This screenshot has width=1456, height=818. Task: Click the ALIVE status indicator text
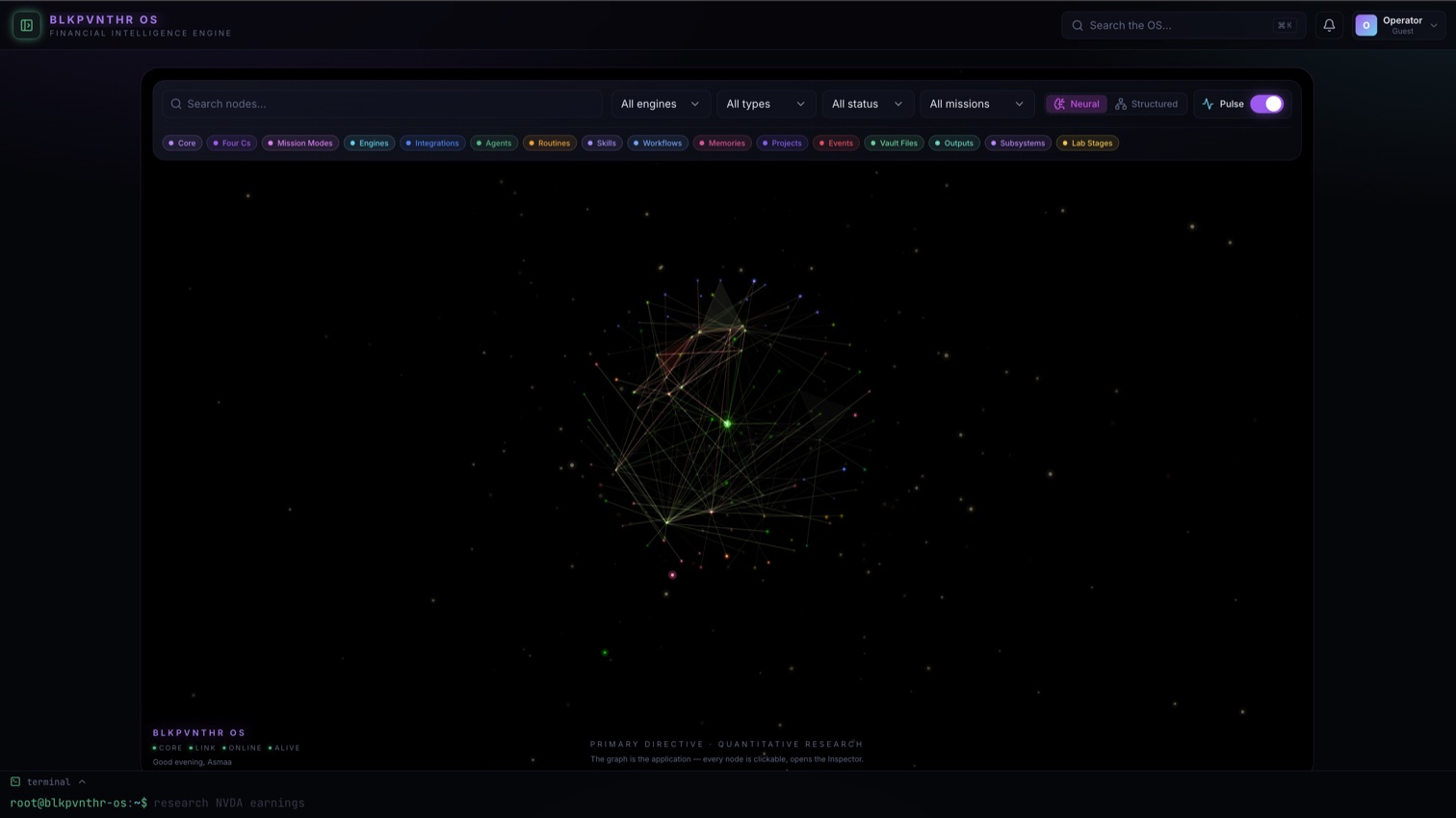click(287, 748)
